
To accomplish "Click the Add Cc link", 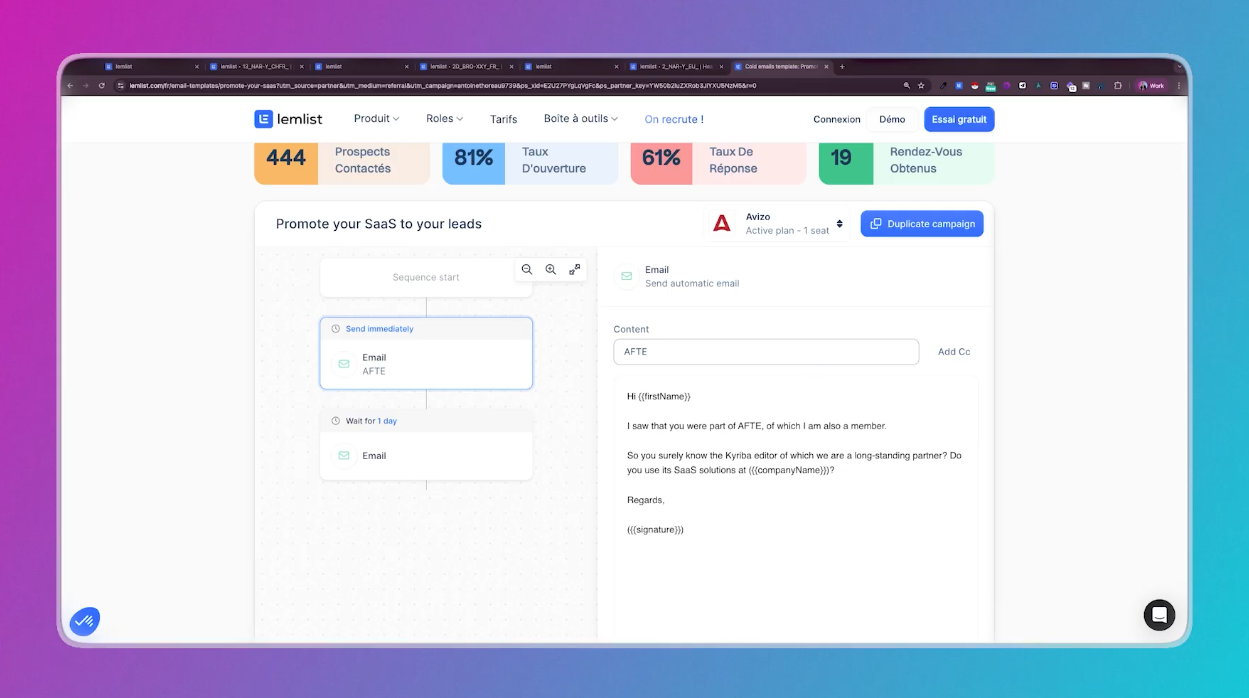I will [x=954, y=352].
